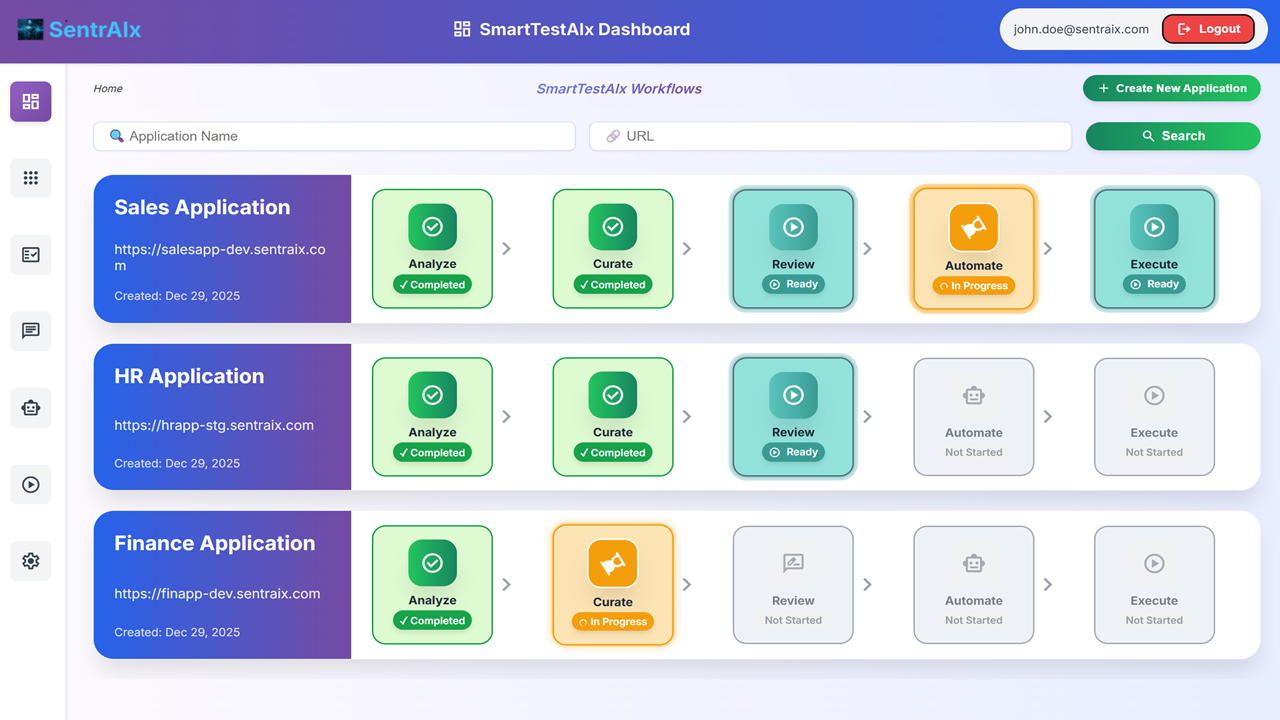Image resolution: width=1280 pixels, height=720 pixels.
Task: Open Sales Application Automate step
Action: click(974, 249)
